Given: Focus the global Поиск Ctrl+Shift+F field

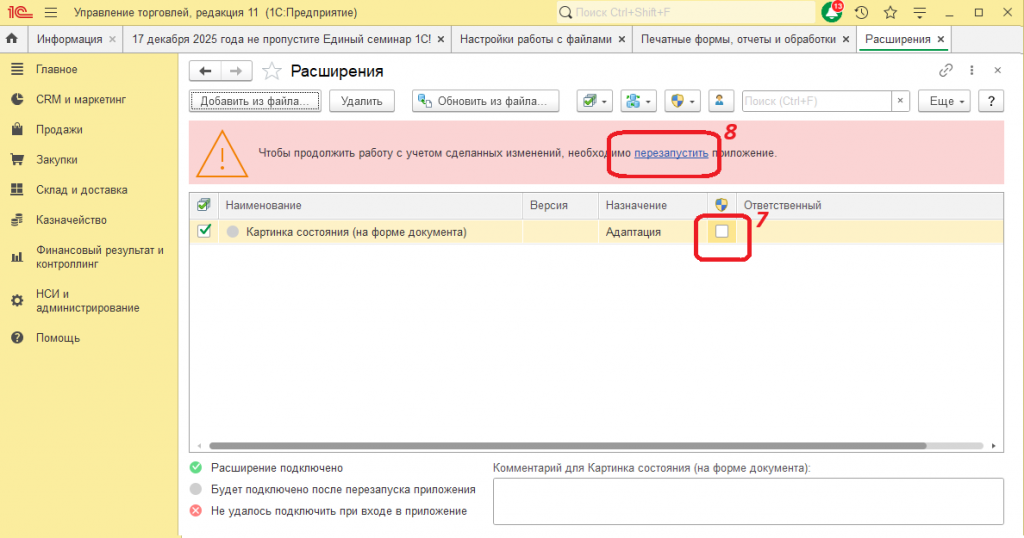Looking at the screenshot, I should click(x=686, y=12).
